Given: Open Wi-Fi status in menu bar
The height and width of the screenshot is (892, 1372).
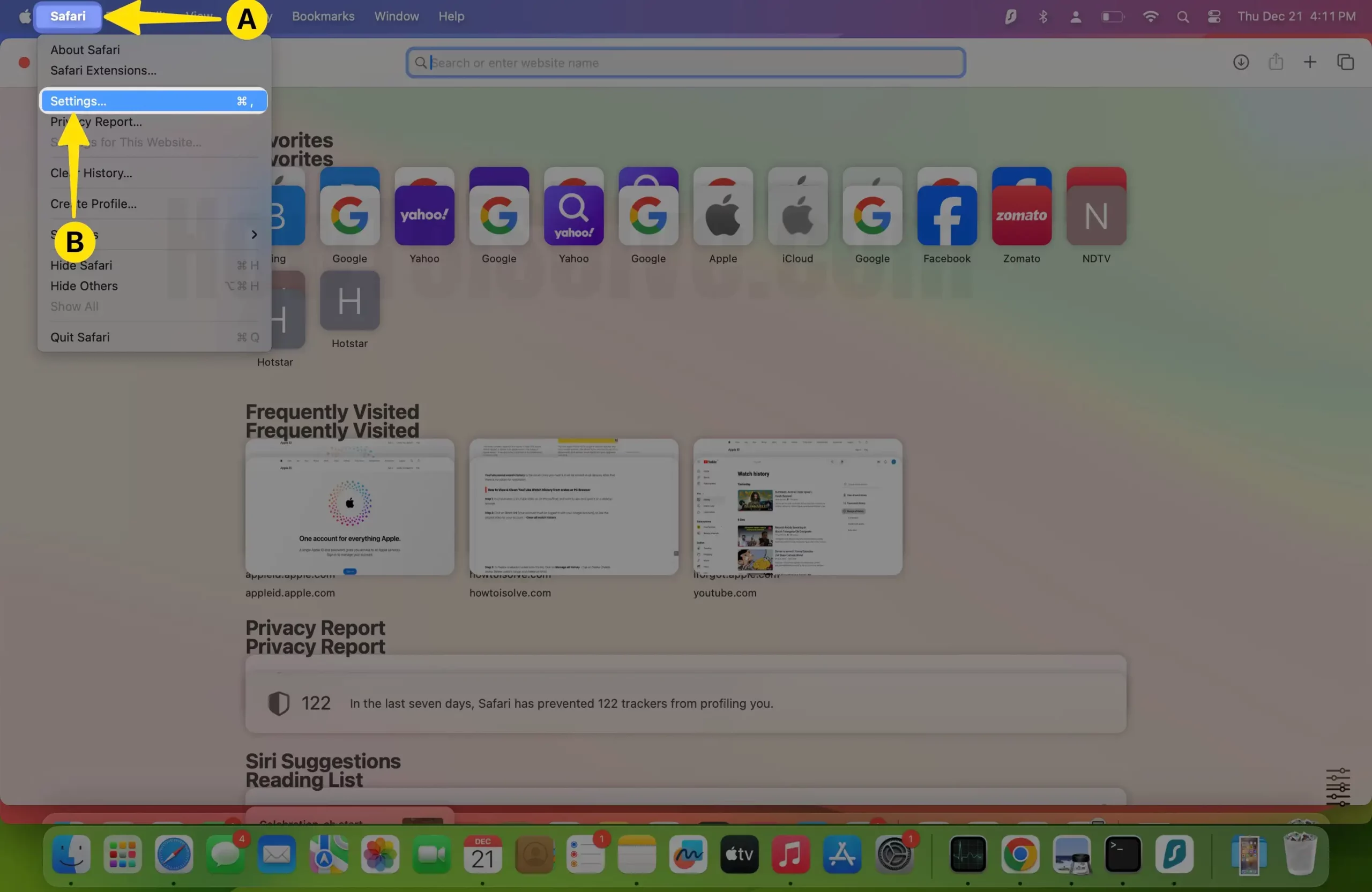Looking at the screenshot, I should coord(1150,16).
